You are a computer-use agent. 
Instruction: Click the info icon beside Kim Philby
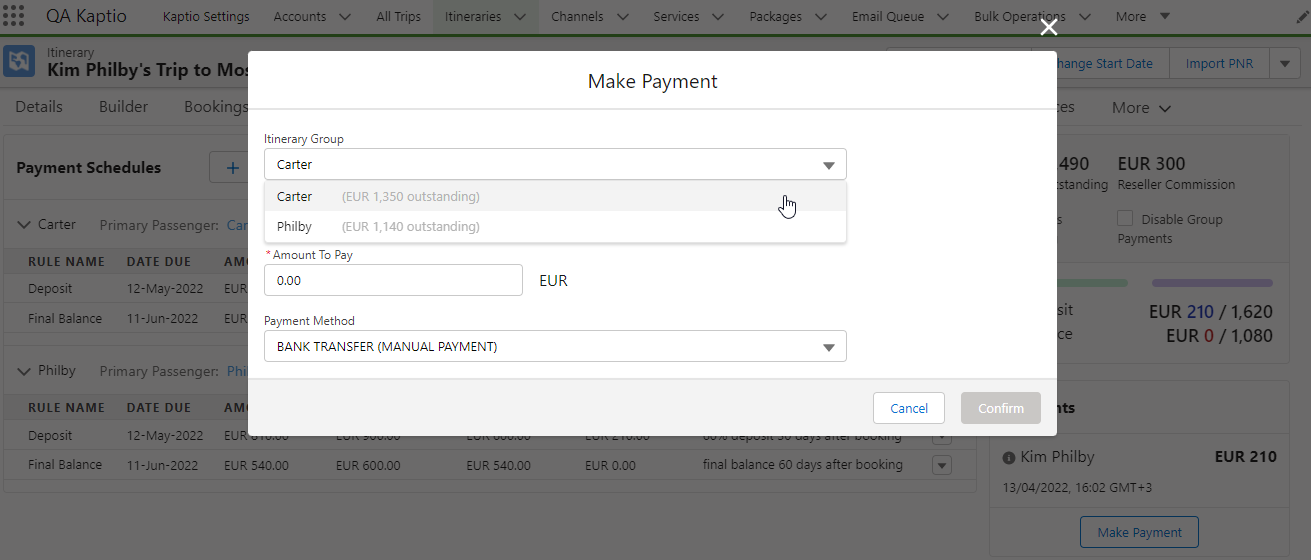(1009, 457)
